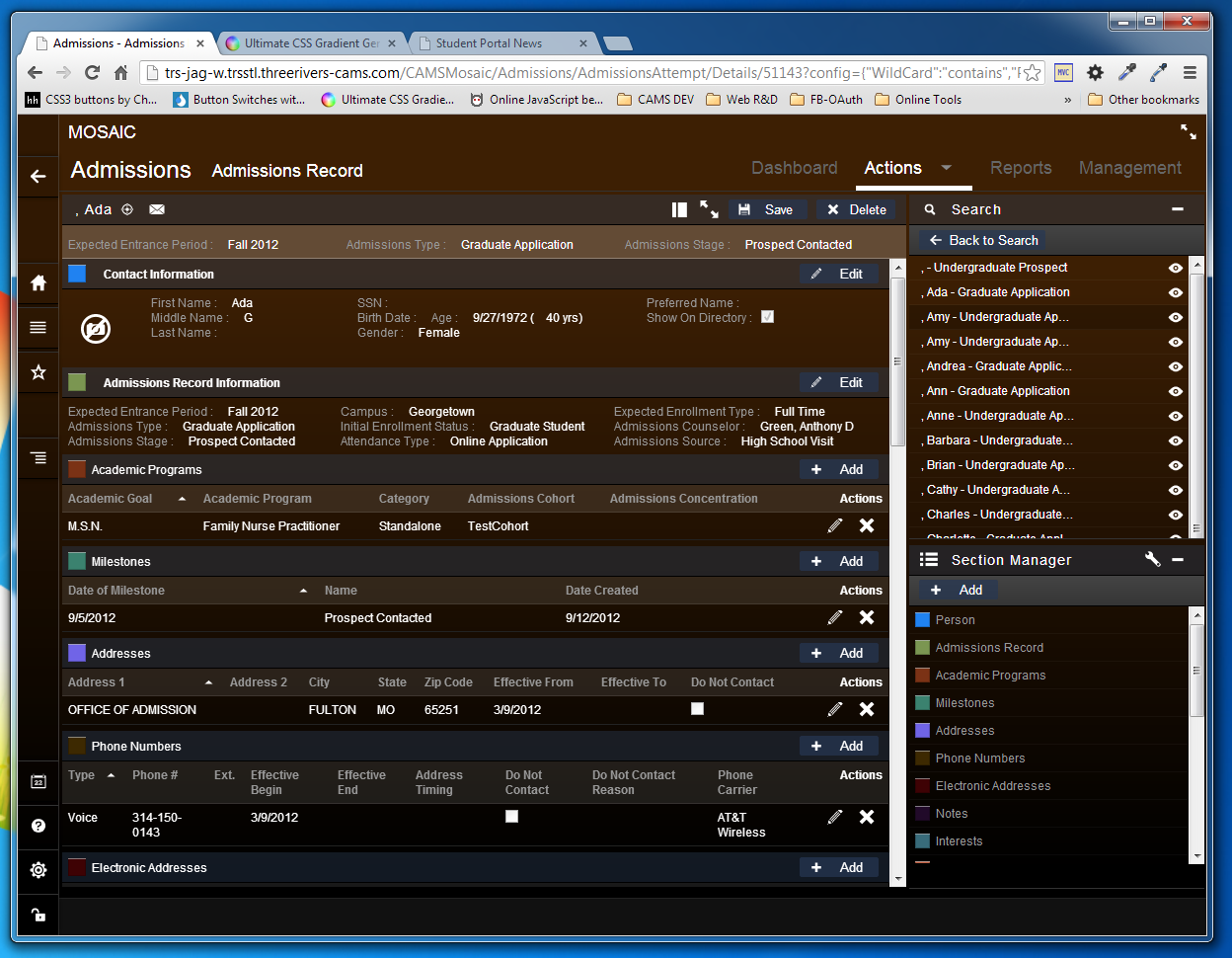Switch to the Dashboard tab
Image resolution: width=1232 pixels, height=958 pixels.
(x=794, y=168)
